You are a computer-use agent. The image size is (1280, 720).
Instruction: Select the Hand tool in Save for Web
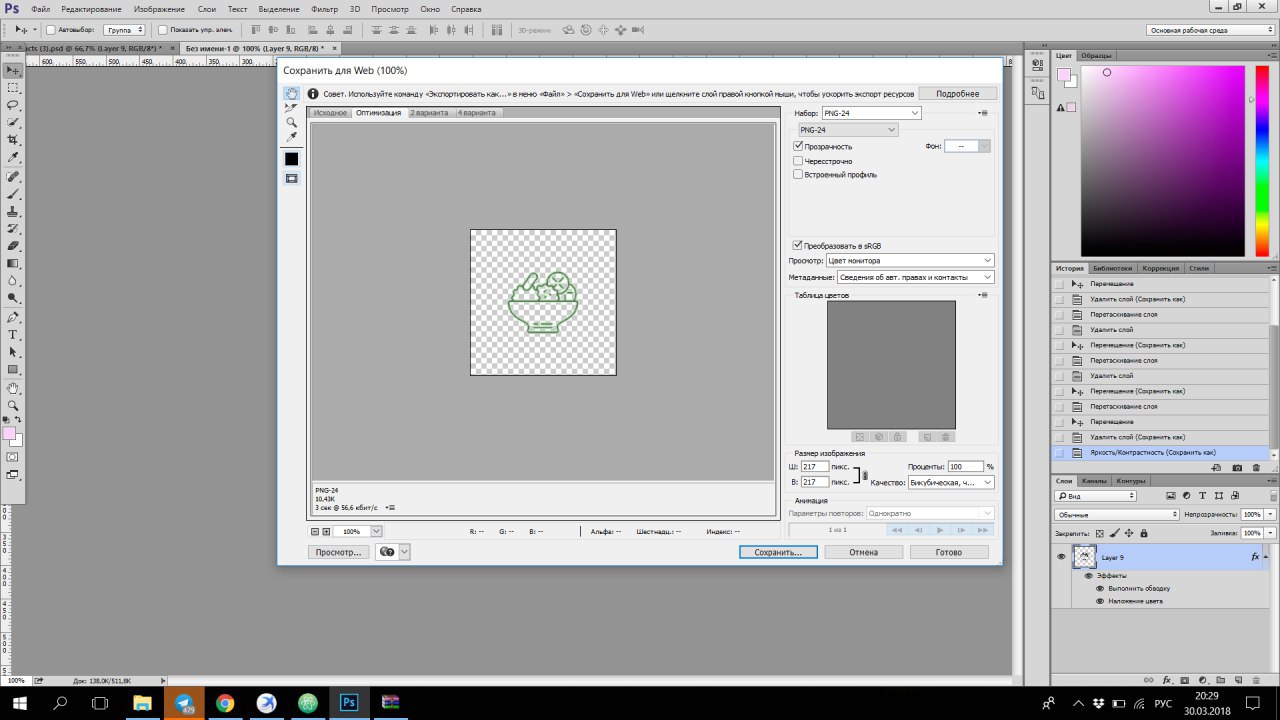291,94
